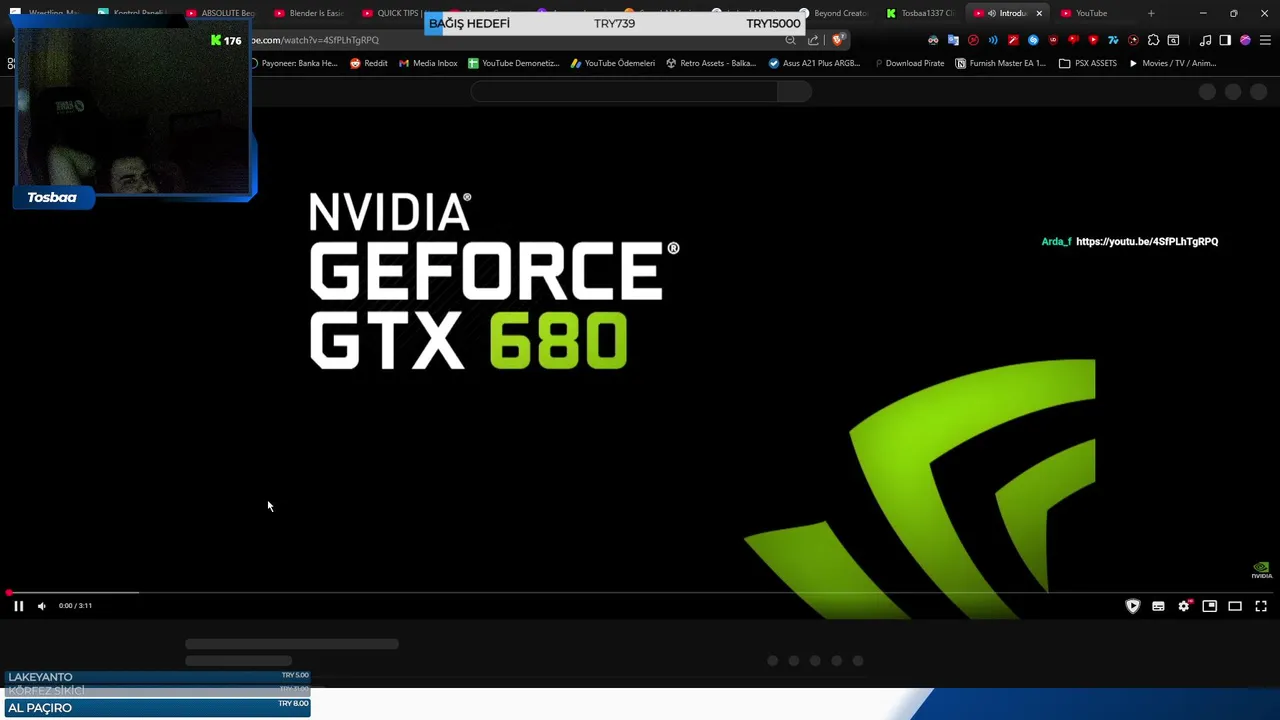Click the Tosbaa webcam name label
Image resolution: width=1280 pixels, height=720 pixels.
pos(52,198)
